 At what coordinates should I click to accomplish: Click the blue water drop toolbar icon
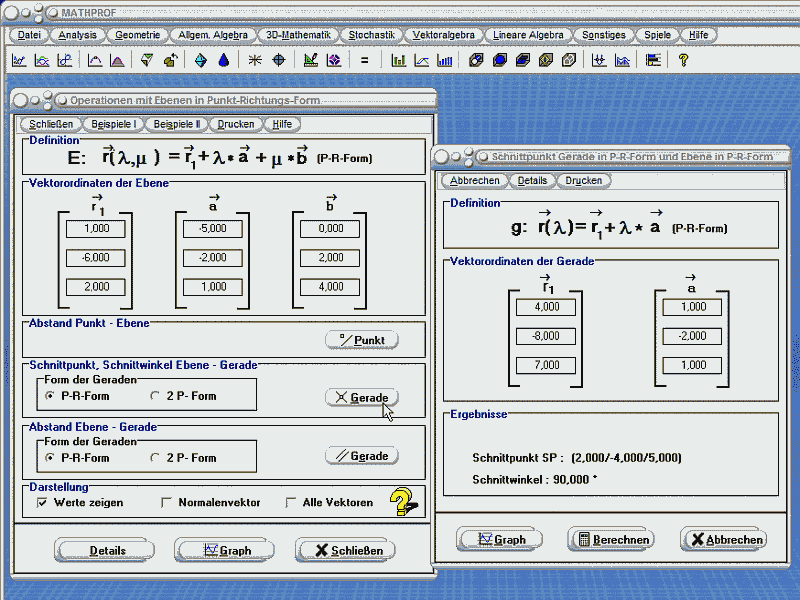point(223,60)
